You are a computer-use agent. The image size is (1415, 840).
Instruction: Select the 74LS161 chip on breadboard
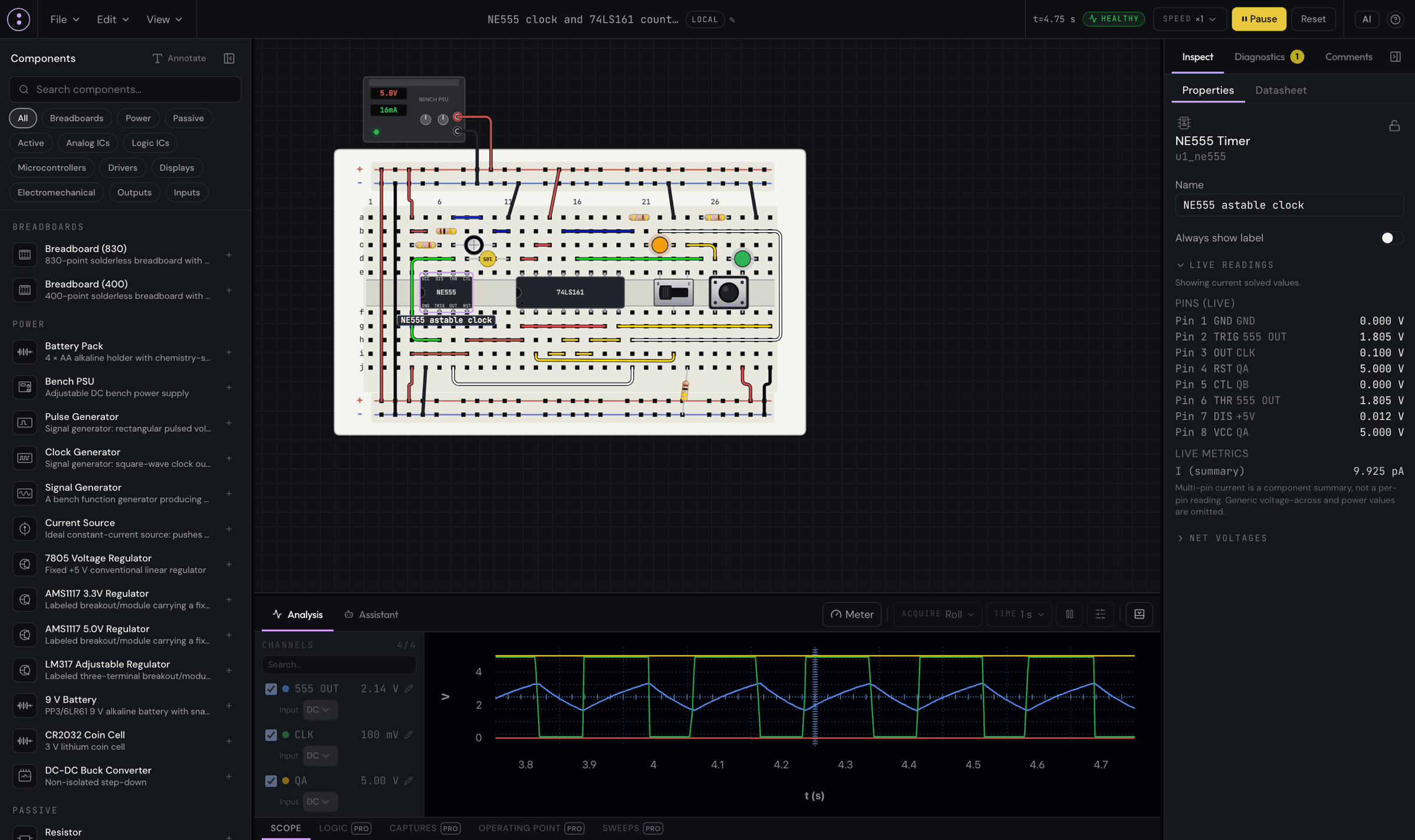pos(570,292)
